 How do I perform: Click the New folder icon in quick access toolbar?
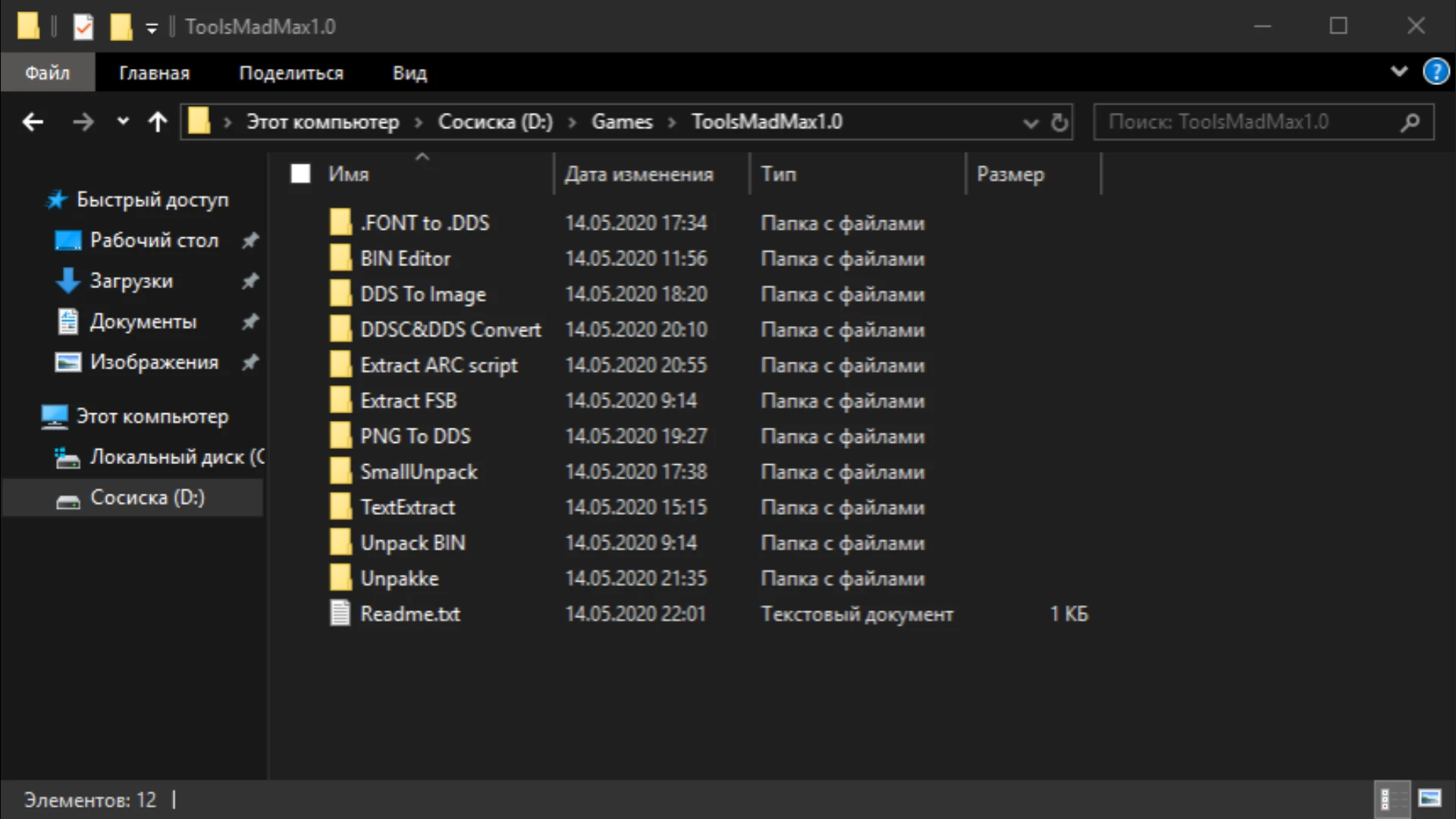tap(121, 26)
